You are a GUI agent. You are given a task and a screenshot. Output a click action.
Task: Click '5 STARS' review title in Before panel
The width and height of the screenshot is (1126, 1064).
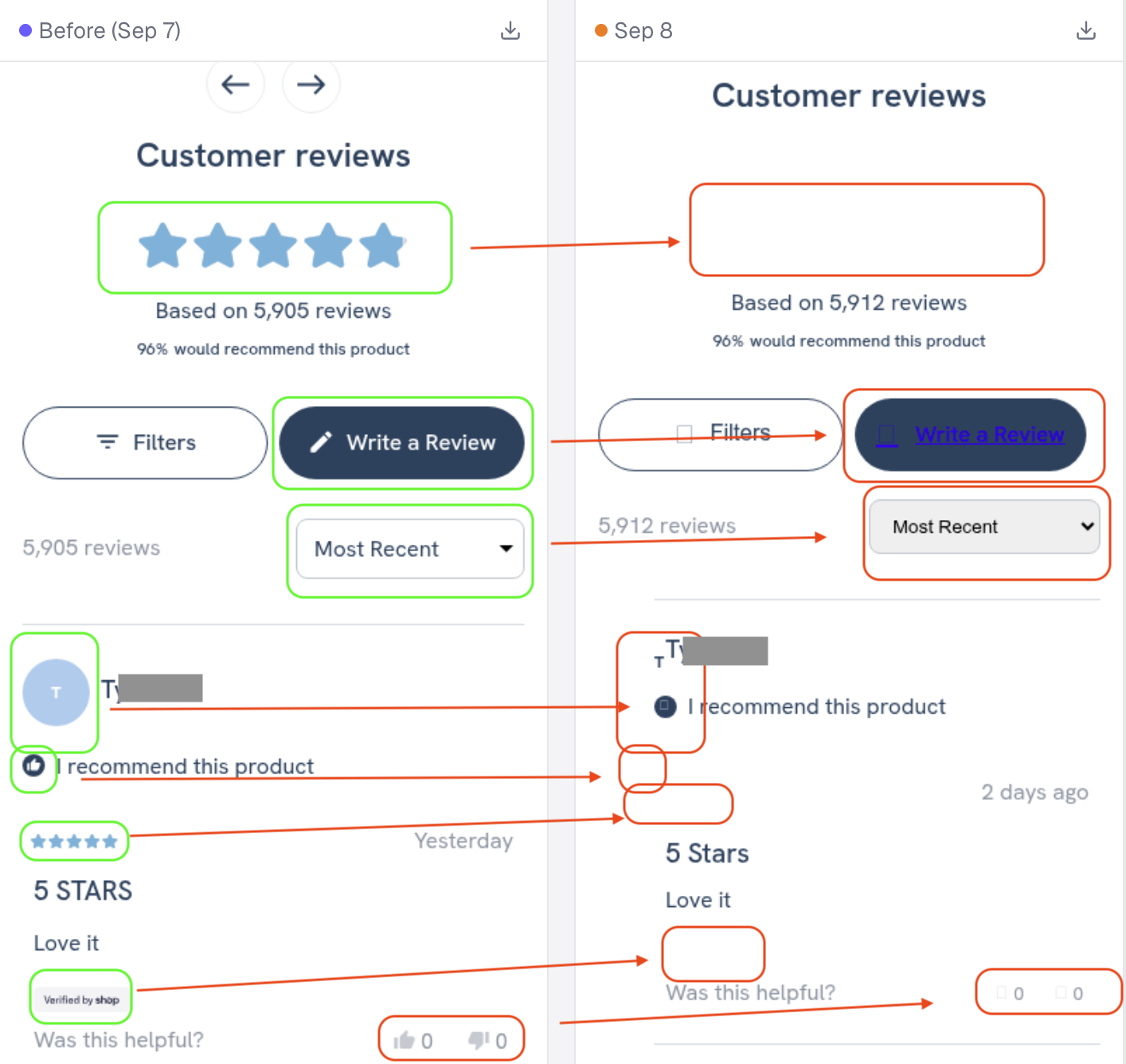(x=83, y=890)
